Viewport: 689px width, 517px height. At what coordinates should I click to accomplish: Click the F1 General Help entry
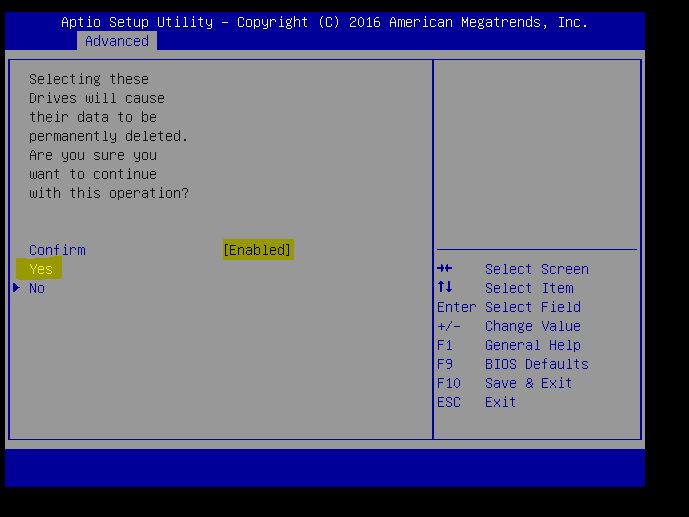[x=509, y=345]
